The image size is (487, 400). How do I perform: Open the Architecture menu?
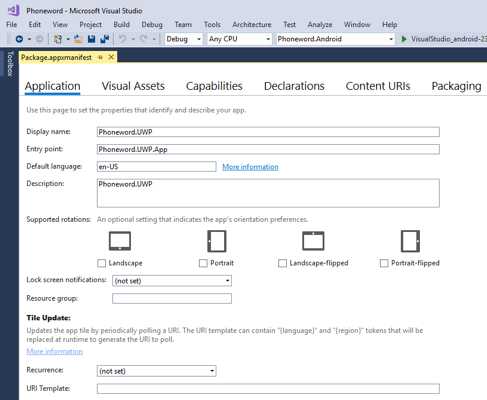[x=252, y=25]
